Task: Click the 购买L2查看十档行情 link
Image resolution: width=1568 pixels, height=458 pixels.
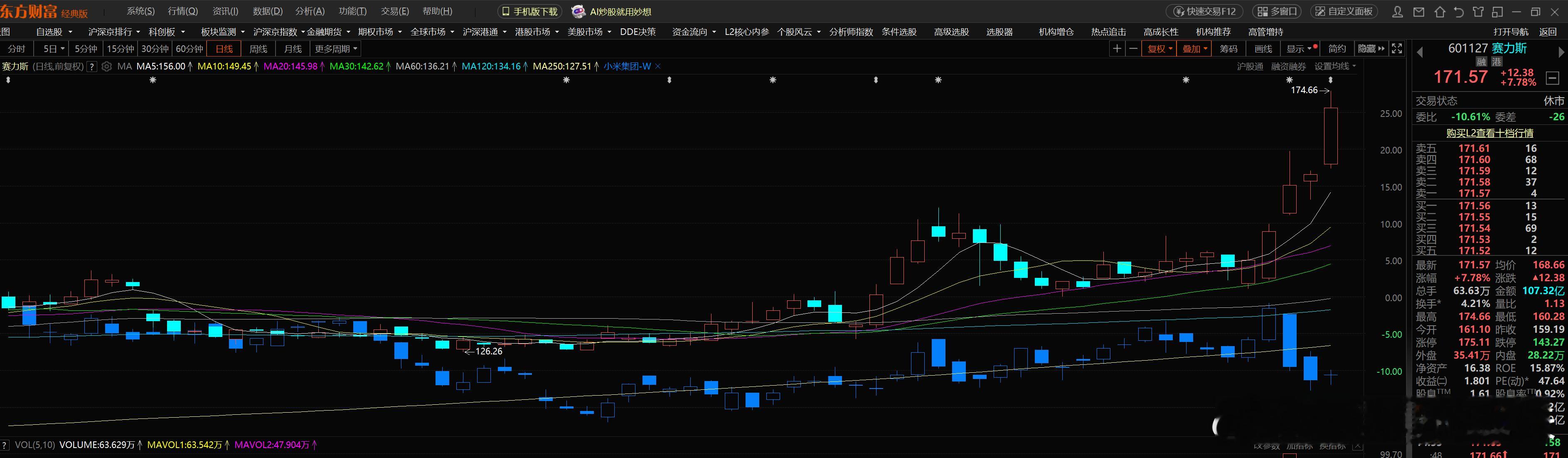Action: (x=1489, y=133)
